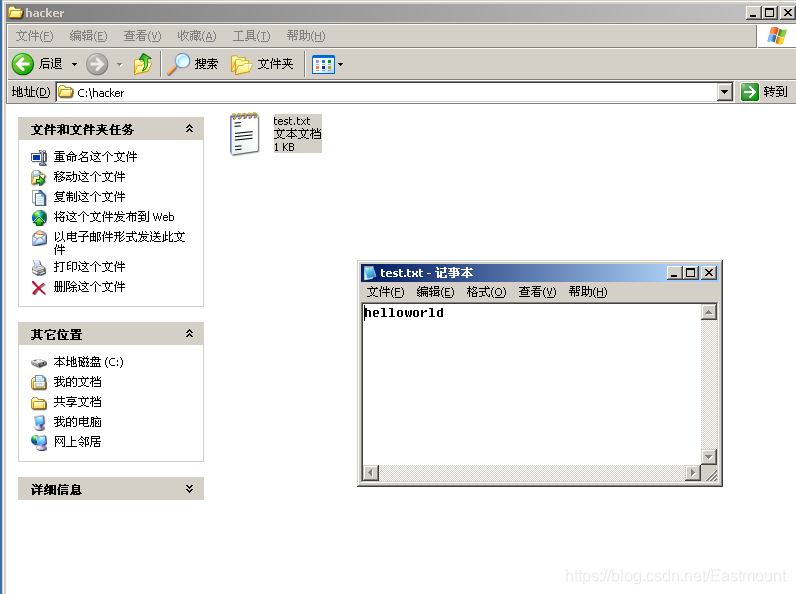
Task: Click 移动这个文件 link
Action: pyautogui.click(x=89, y=177)
